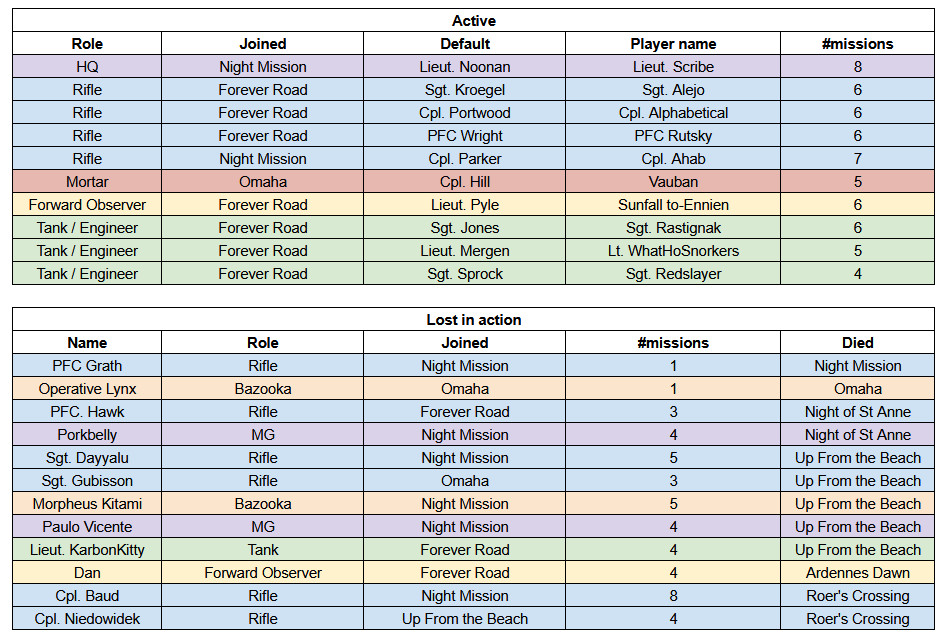Click the Cpl. Niedowidek cell
This screenshot has width=944, height=642.
pos(87,619)
